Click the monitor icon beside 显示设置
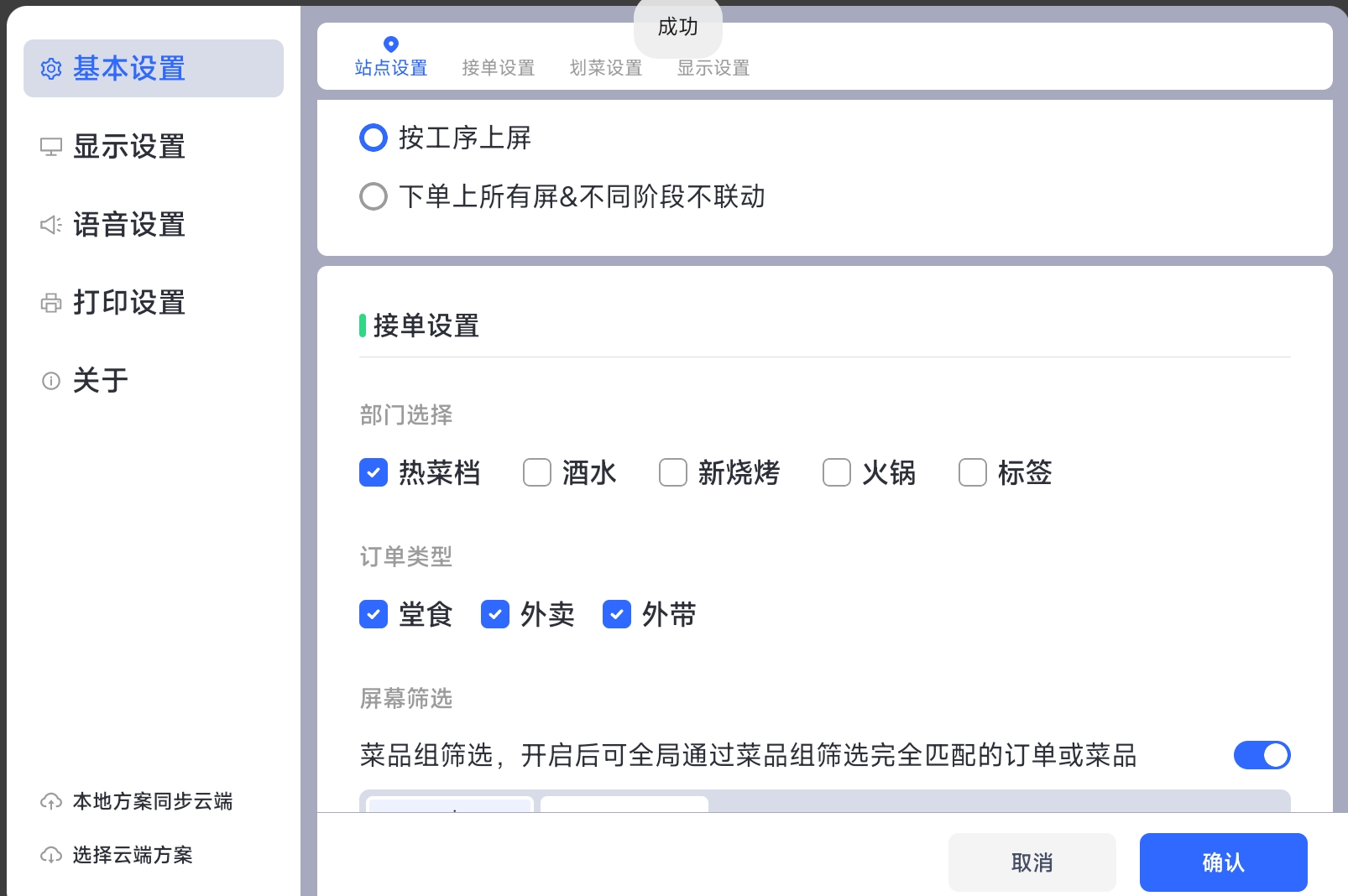This screenshot has width=1348, height=896. (51, 147)
